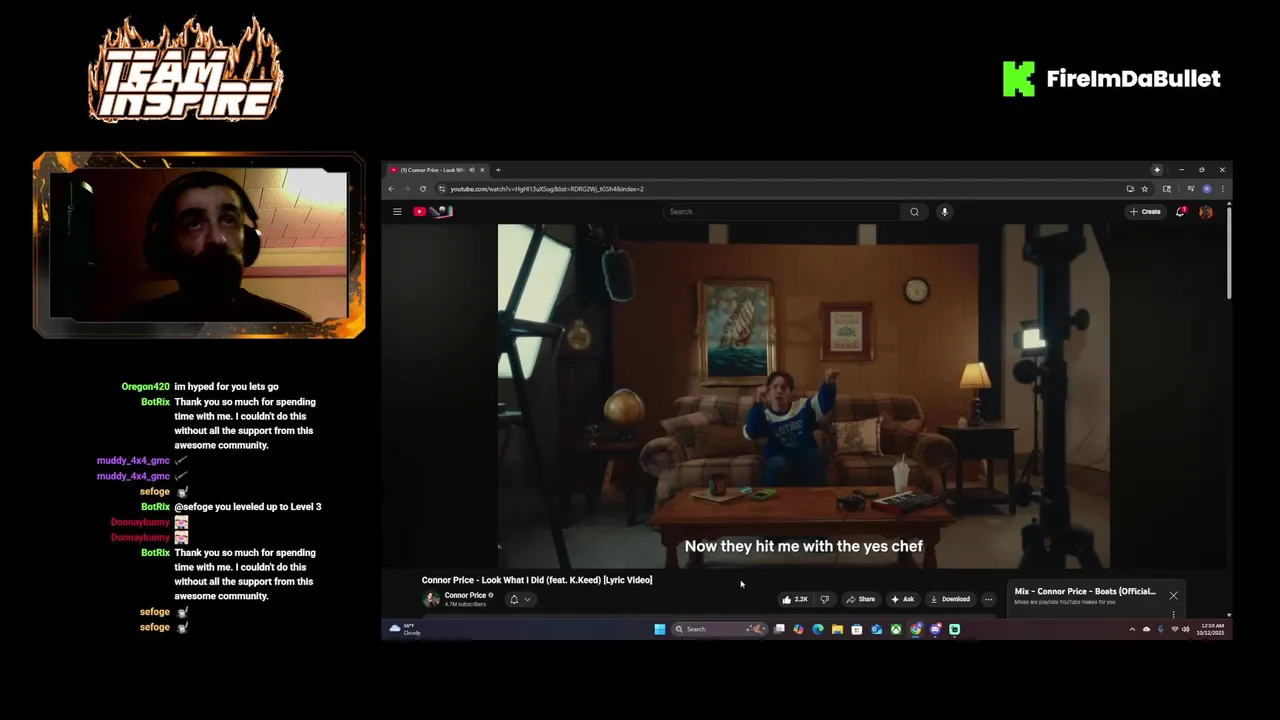The image size is (1280, 720).
Task: Click the Download button
Action: [950, 599]
